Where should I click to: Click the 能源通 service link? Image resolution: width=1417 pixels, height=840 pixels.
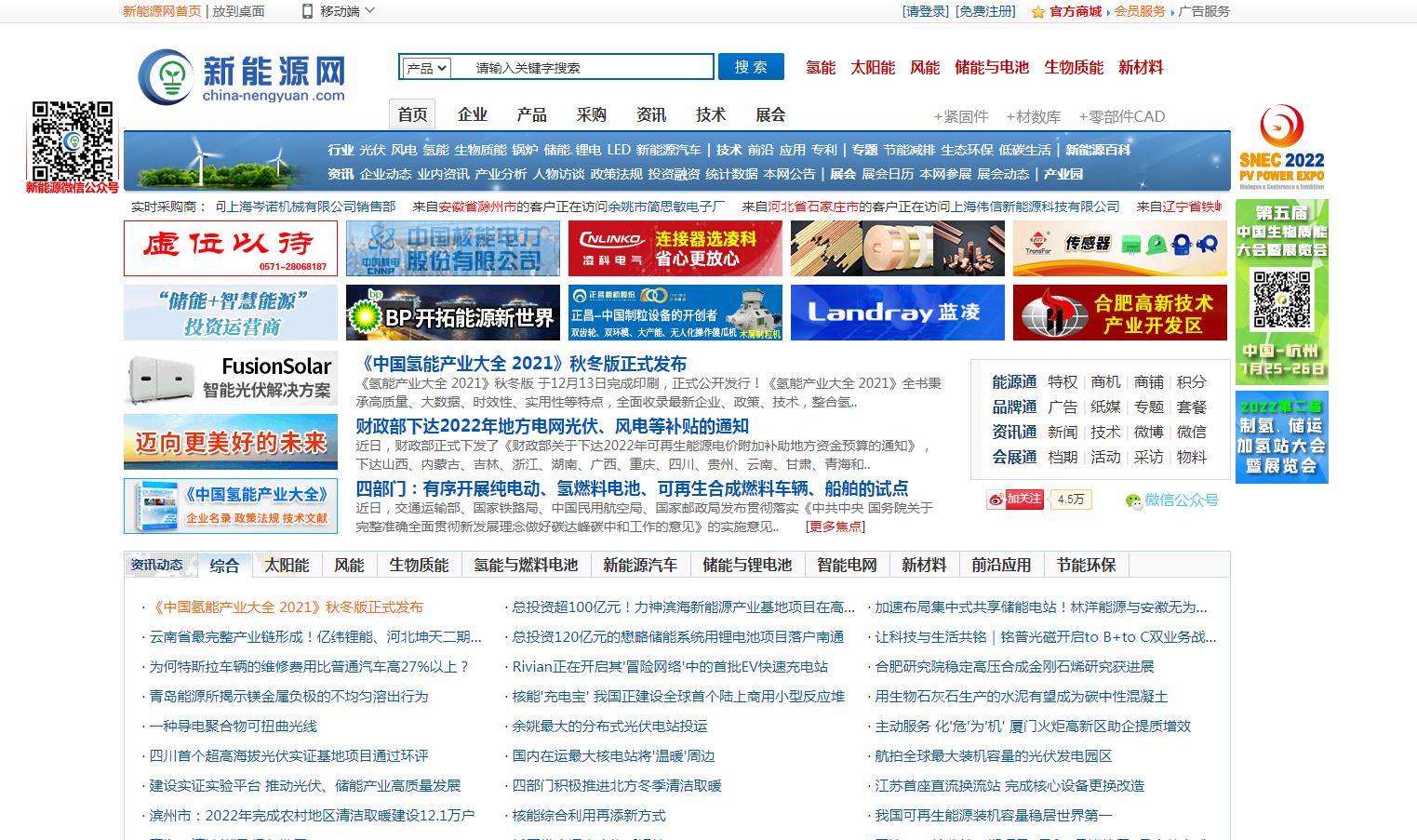1014,381
